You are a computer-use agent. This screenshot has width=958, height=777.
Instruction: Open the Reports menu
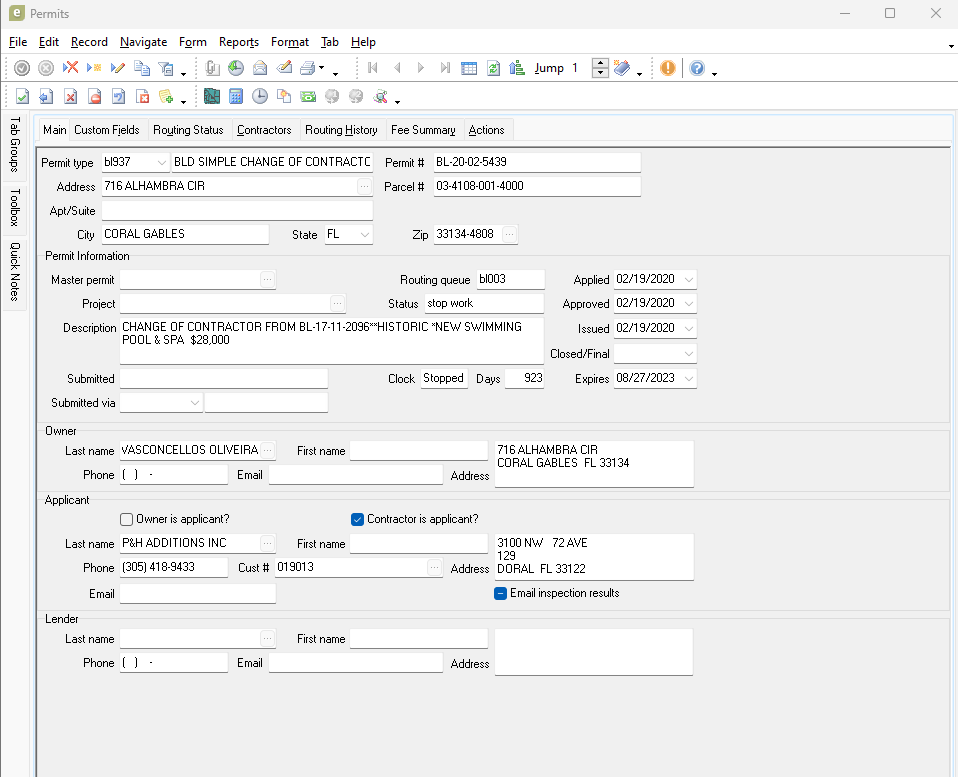(x=239, y=42)
